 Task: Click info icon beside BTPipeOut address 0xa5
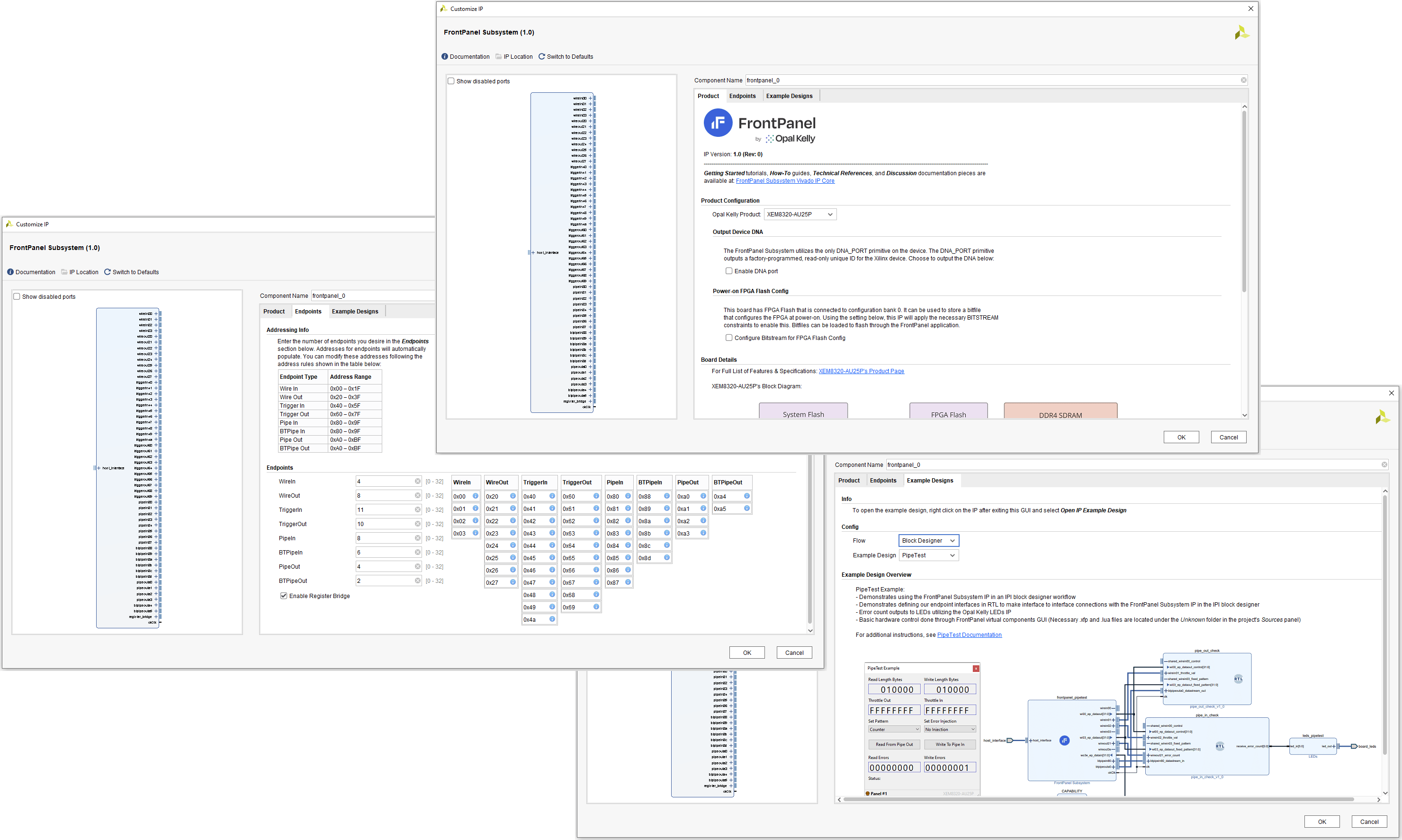point(747,508)
